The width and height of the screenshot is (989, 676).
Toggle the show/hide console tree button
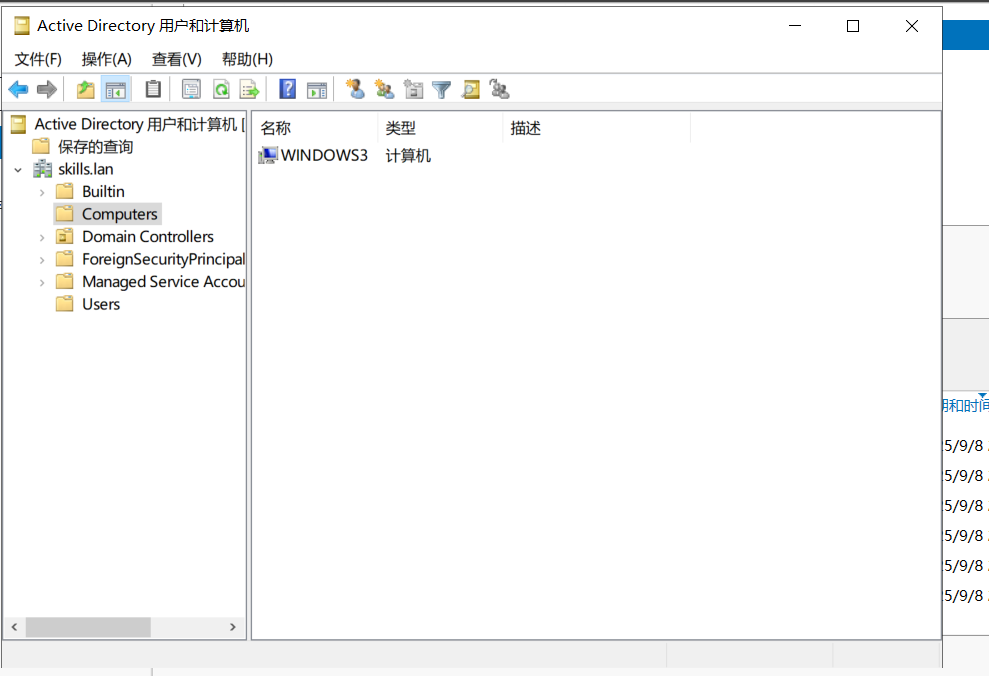(x=116, y=90)
